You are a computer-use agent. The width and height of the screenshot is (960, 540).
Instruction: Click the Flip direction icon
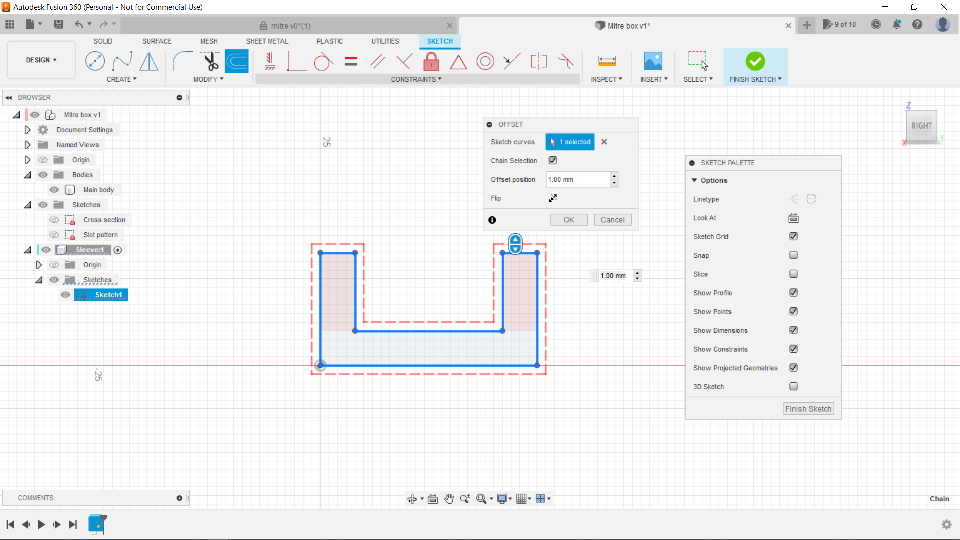(x=552, y=198)
